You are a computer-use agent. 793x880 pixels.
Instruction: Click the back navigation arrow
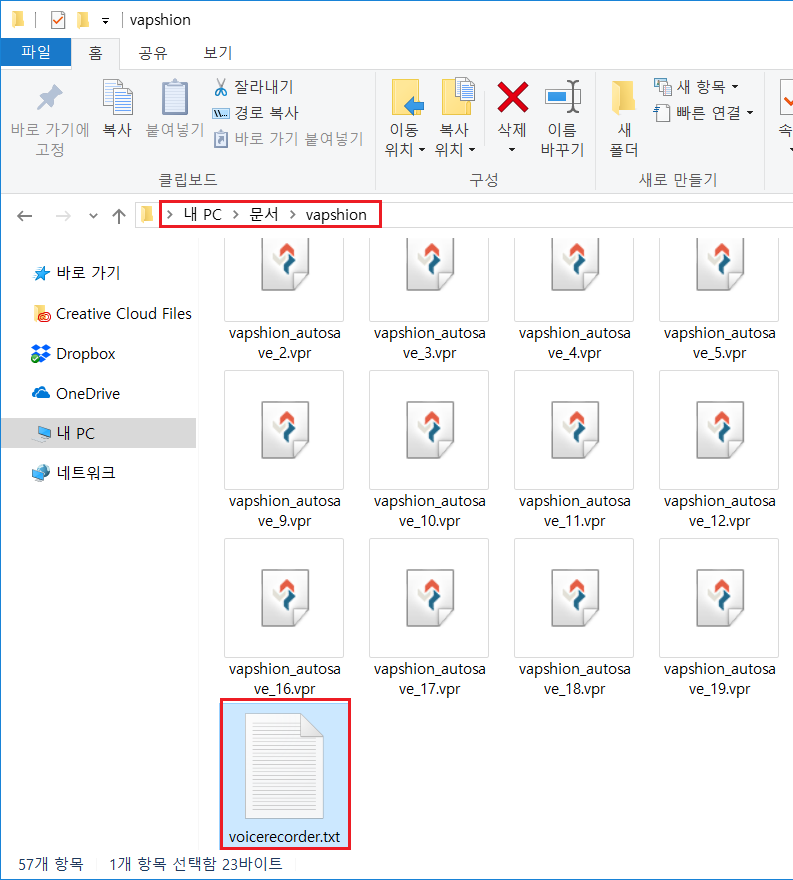(x=25, y=216)
